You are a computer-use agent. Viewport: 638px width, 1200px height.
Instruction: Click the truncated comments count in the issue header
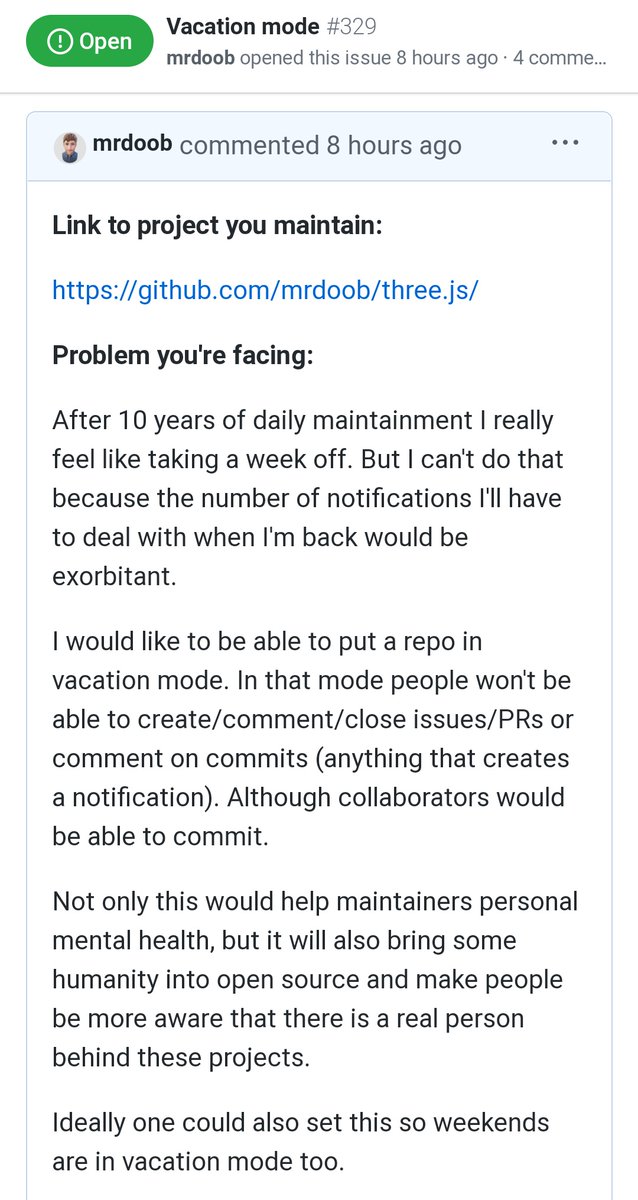(559, 58)
